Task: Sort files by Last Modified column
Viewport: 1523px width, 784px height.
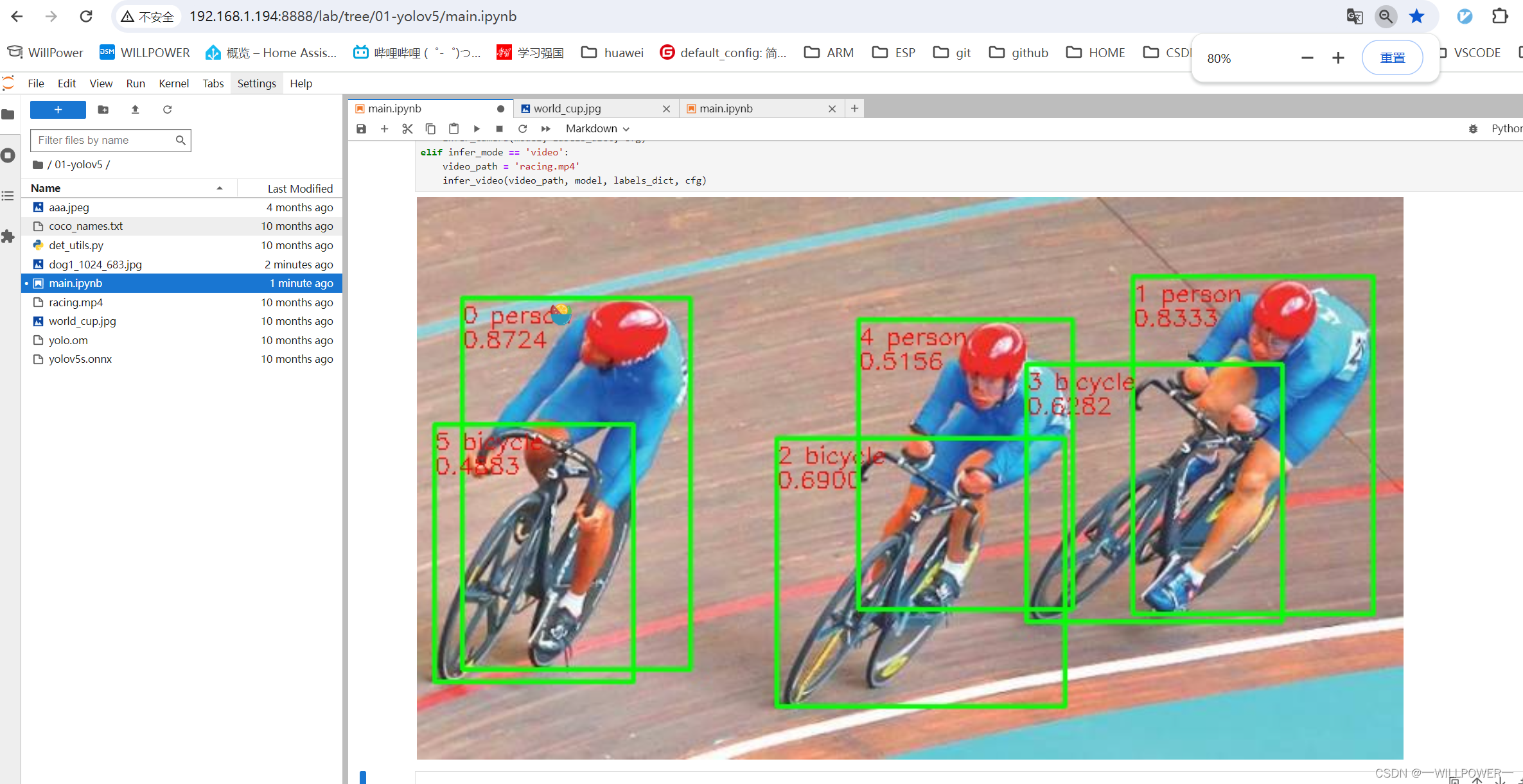Action: point(290,188)
